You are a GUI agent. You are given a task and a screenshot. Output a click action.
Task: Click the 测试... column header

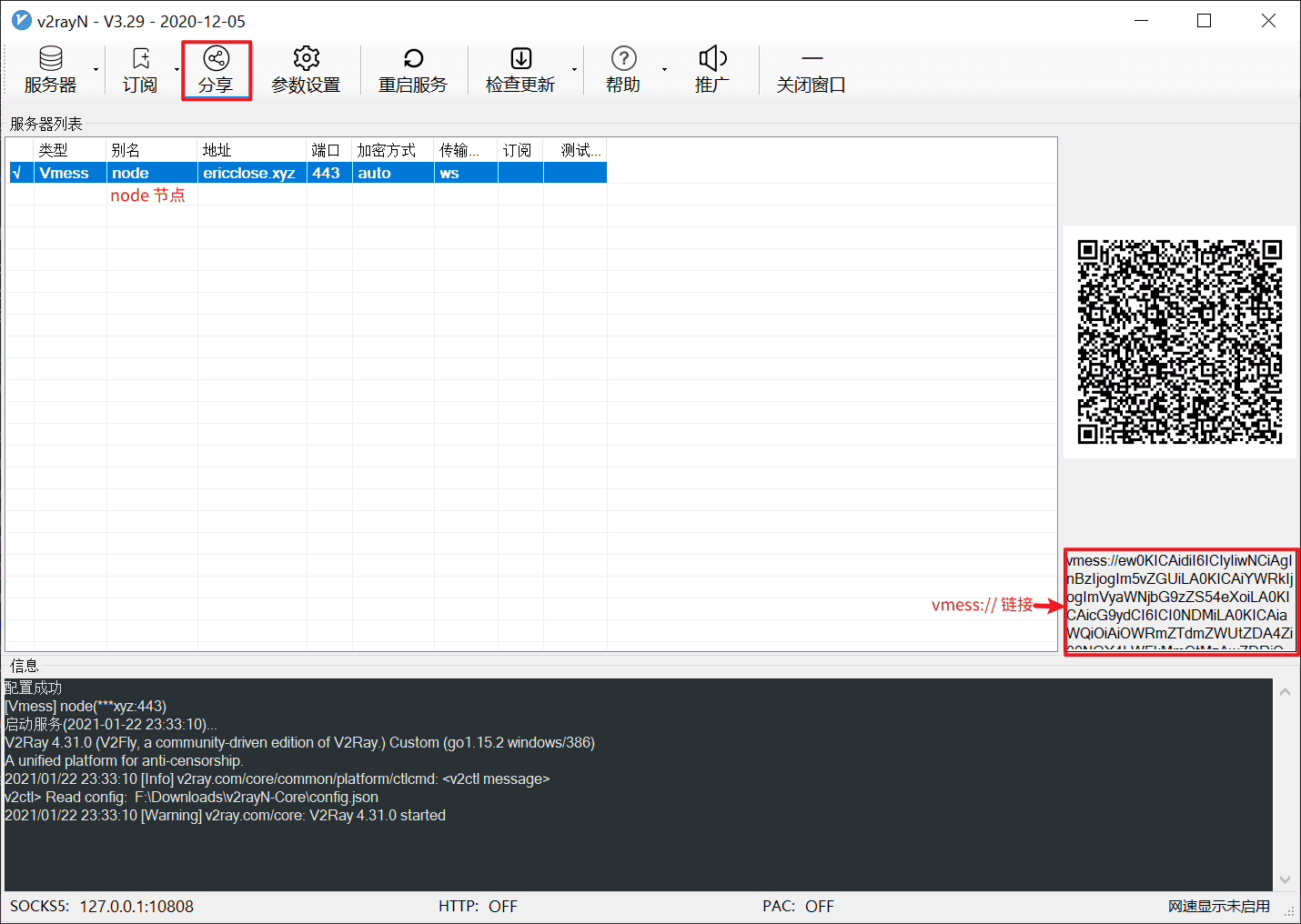[575, 150]
